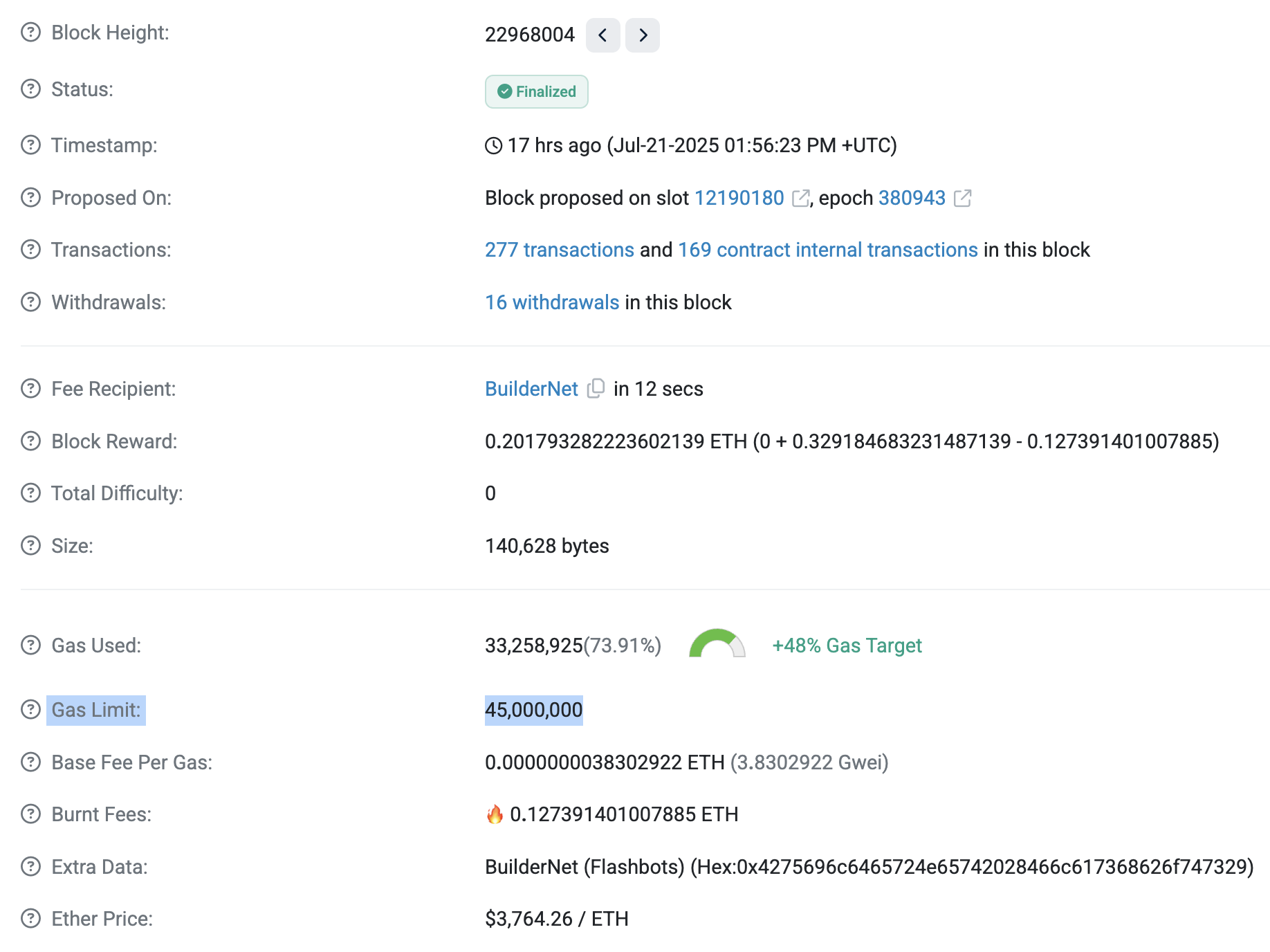Open external link icon next to slot 12190180
The image size is (1270, 952).
coord(800,198)
